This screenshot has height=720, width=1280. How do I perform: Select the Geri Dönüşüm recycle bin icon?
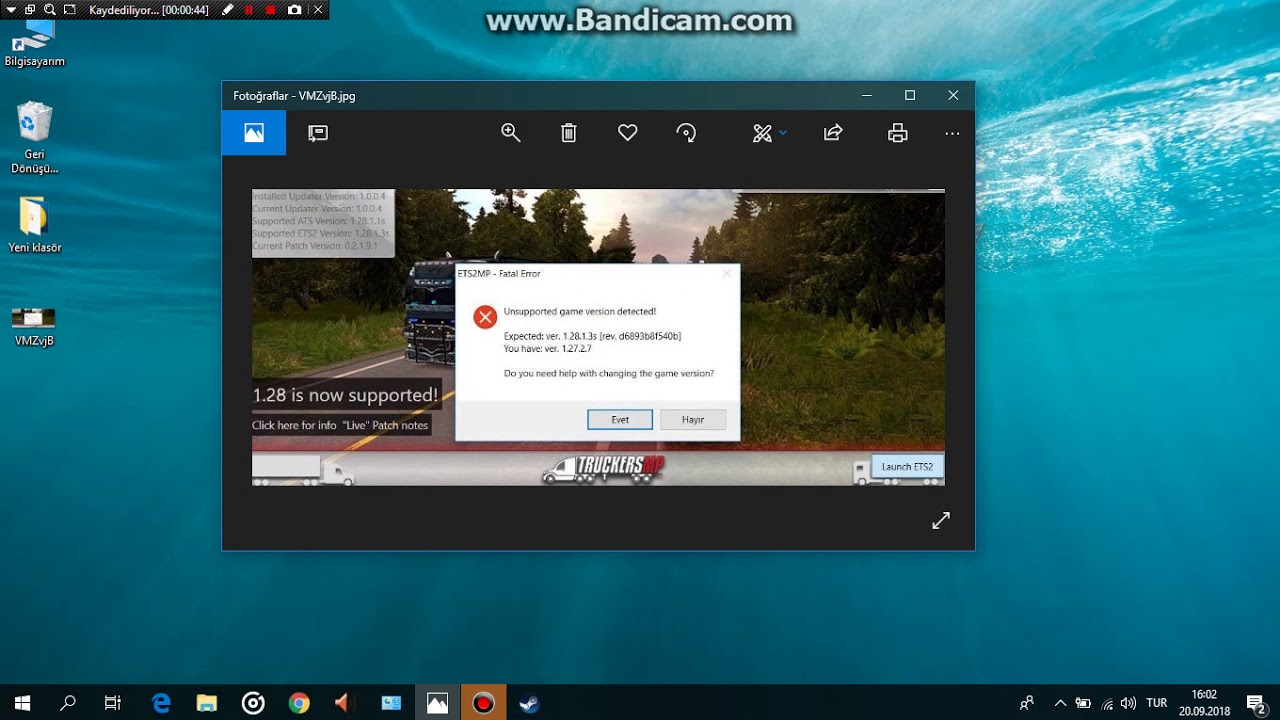(x=34, y=137)
